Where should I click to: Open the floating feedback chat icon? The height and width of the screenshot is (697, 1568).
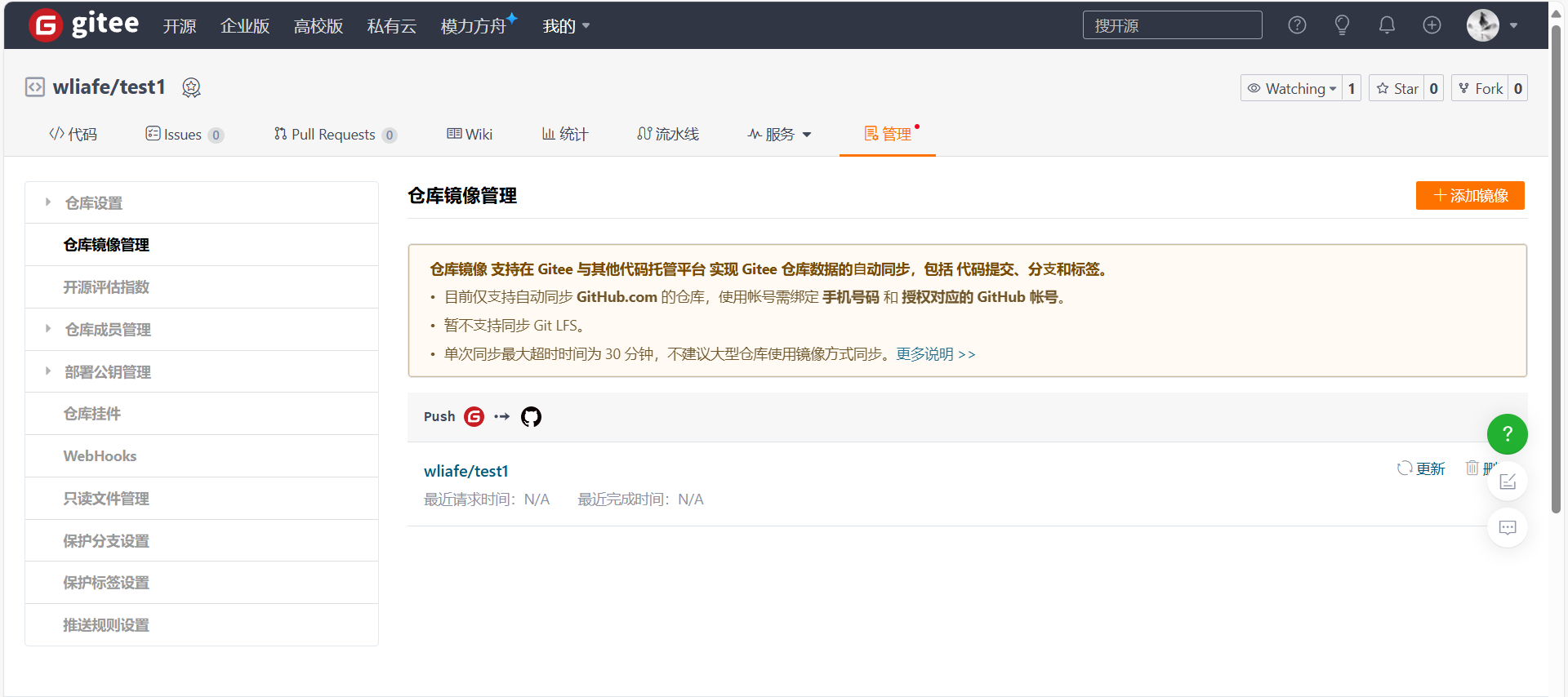click(1507, 528)
